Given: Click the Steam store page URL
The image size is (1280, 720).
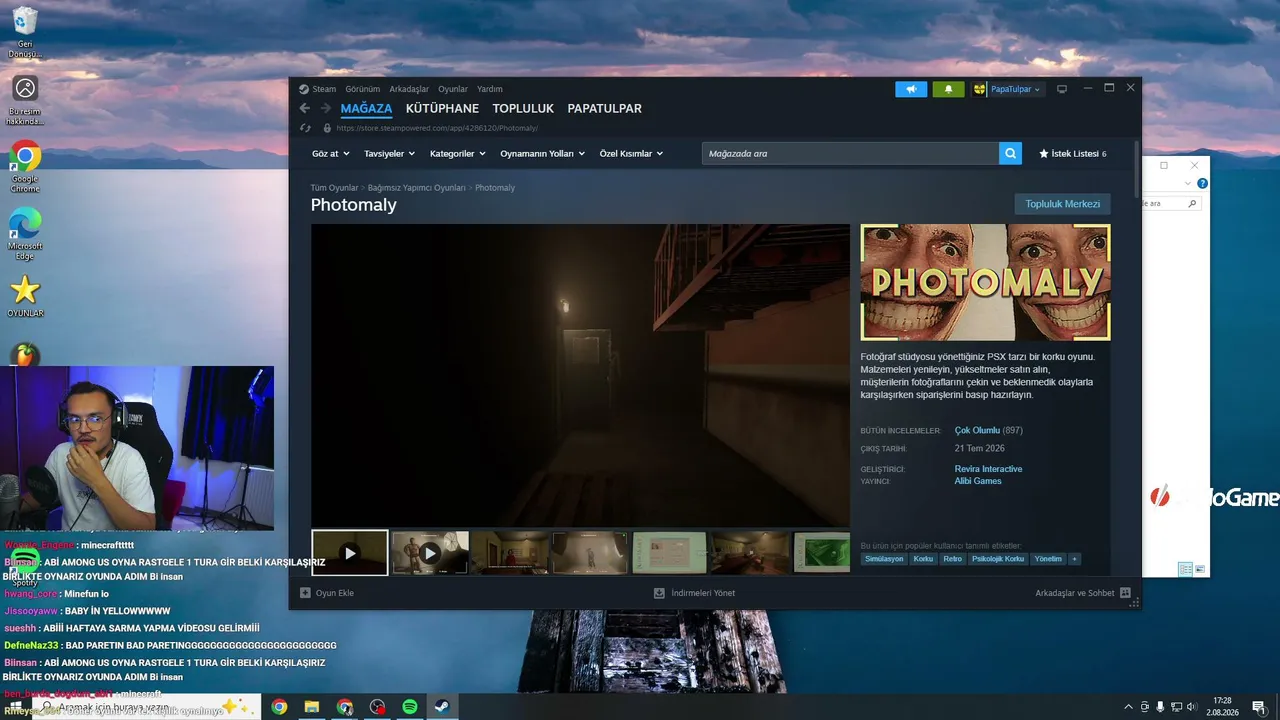Looking at the screenshot, I should pos(437,128).
